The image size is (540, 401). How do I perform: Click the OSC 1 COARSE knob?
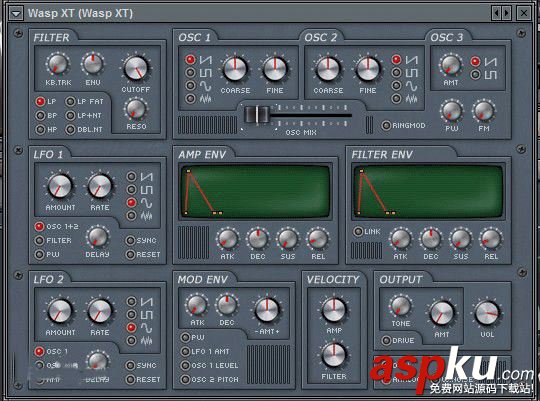[235, 68]
